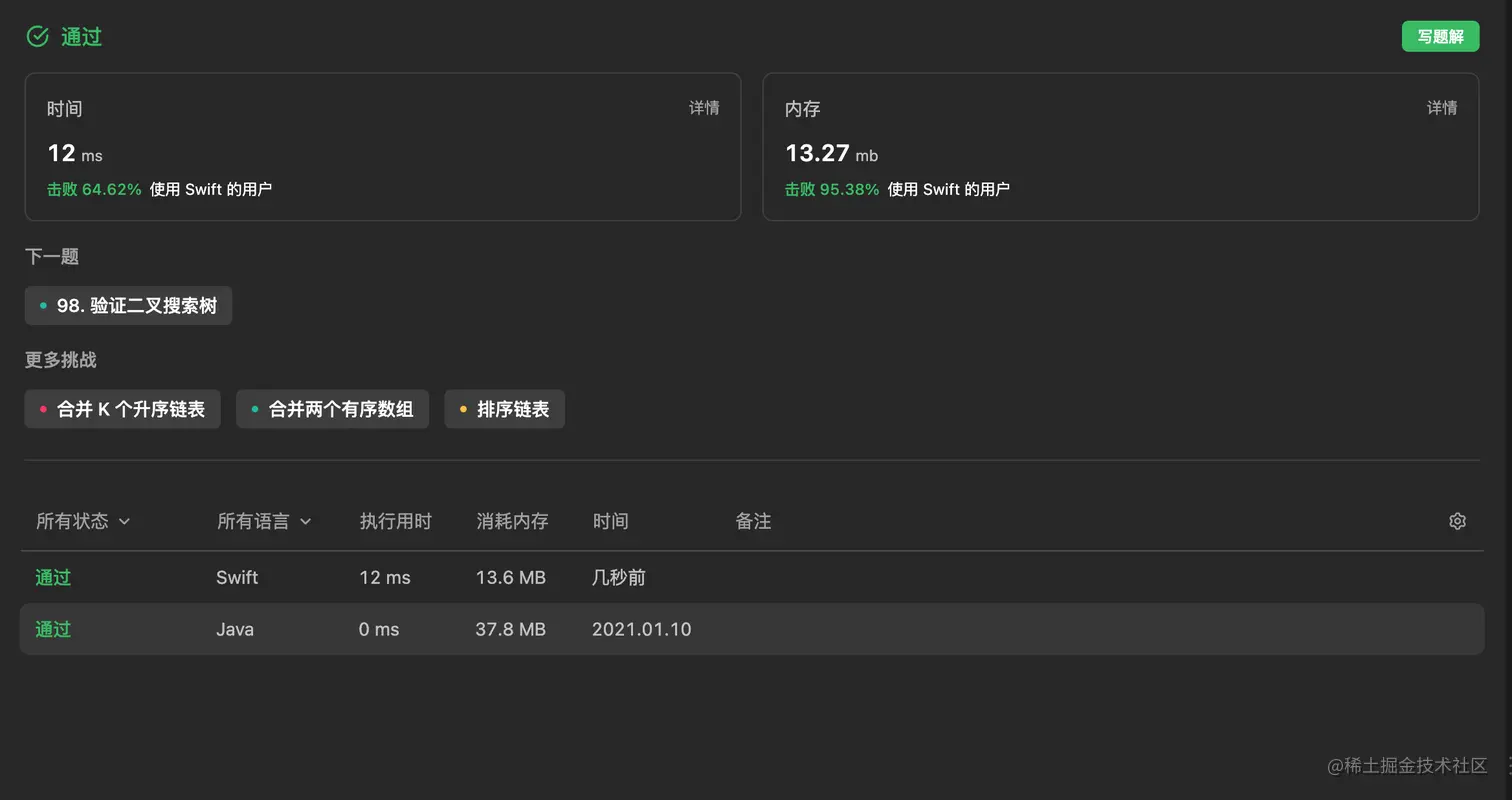Image resolution: width=1512 pixels, height=800 pixels.
Task: Open the 所有状态 filter dropdown
Action: 72,521
